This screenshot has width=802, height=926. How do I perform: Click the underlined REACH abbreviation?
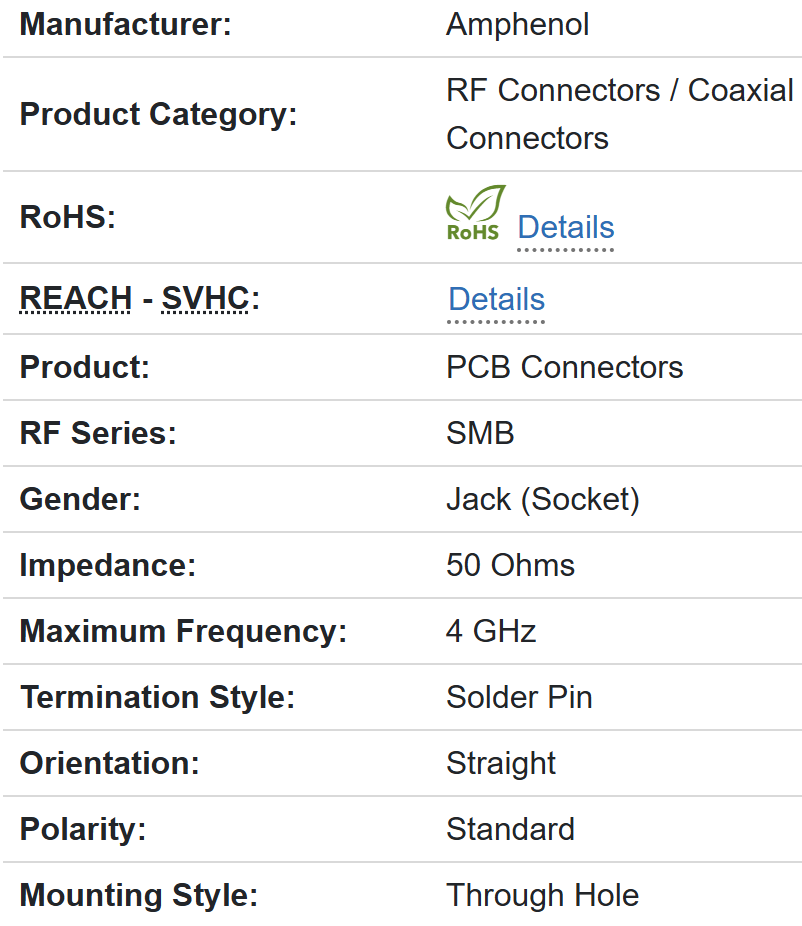[x=76, y=299]
